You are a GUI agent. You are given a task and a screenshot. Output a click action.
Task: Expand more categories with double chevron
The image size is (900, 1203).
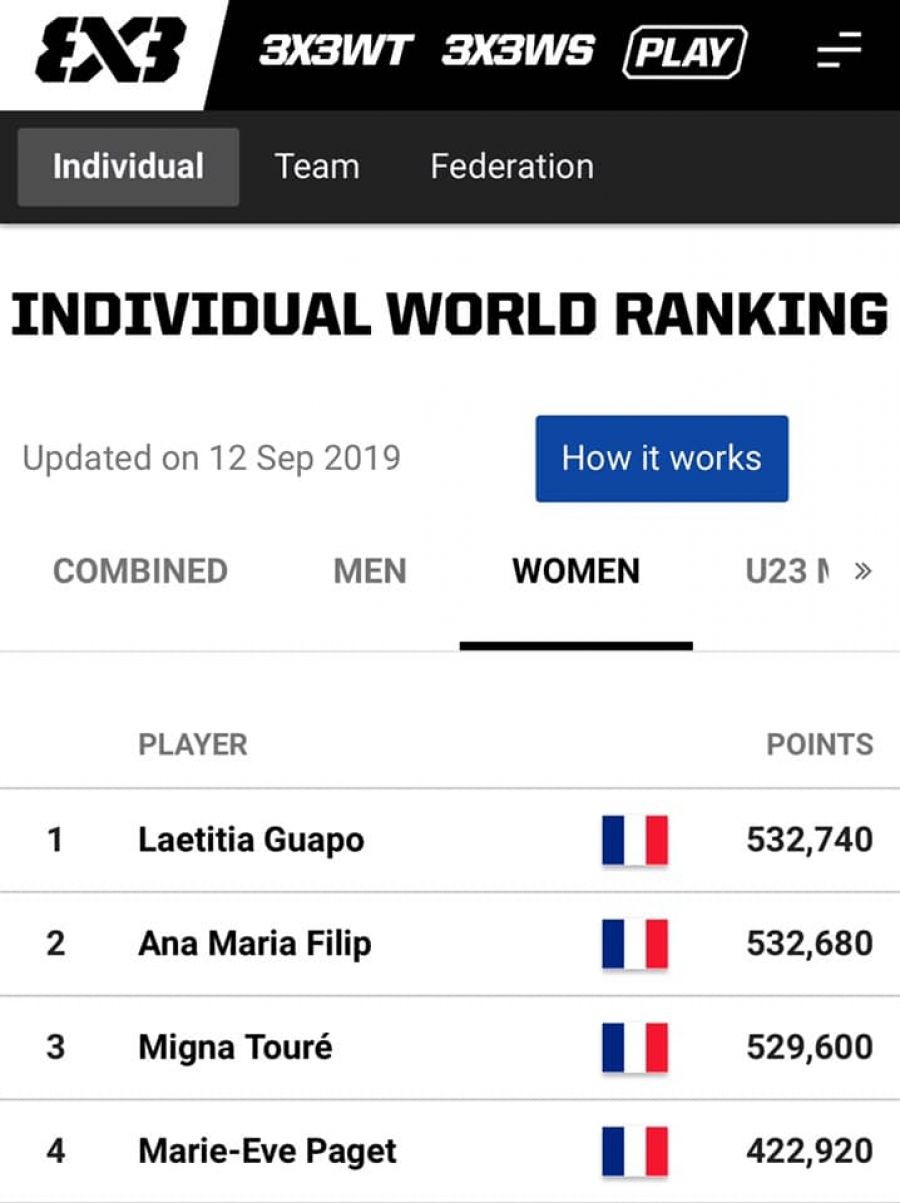coord(863,571)
